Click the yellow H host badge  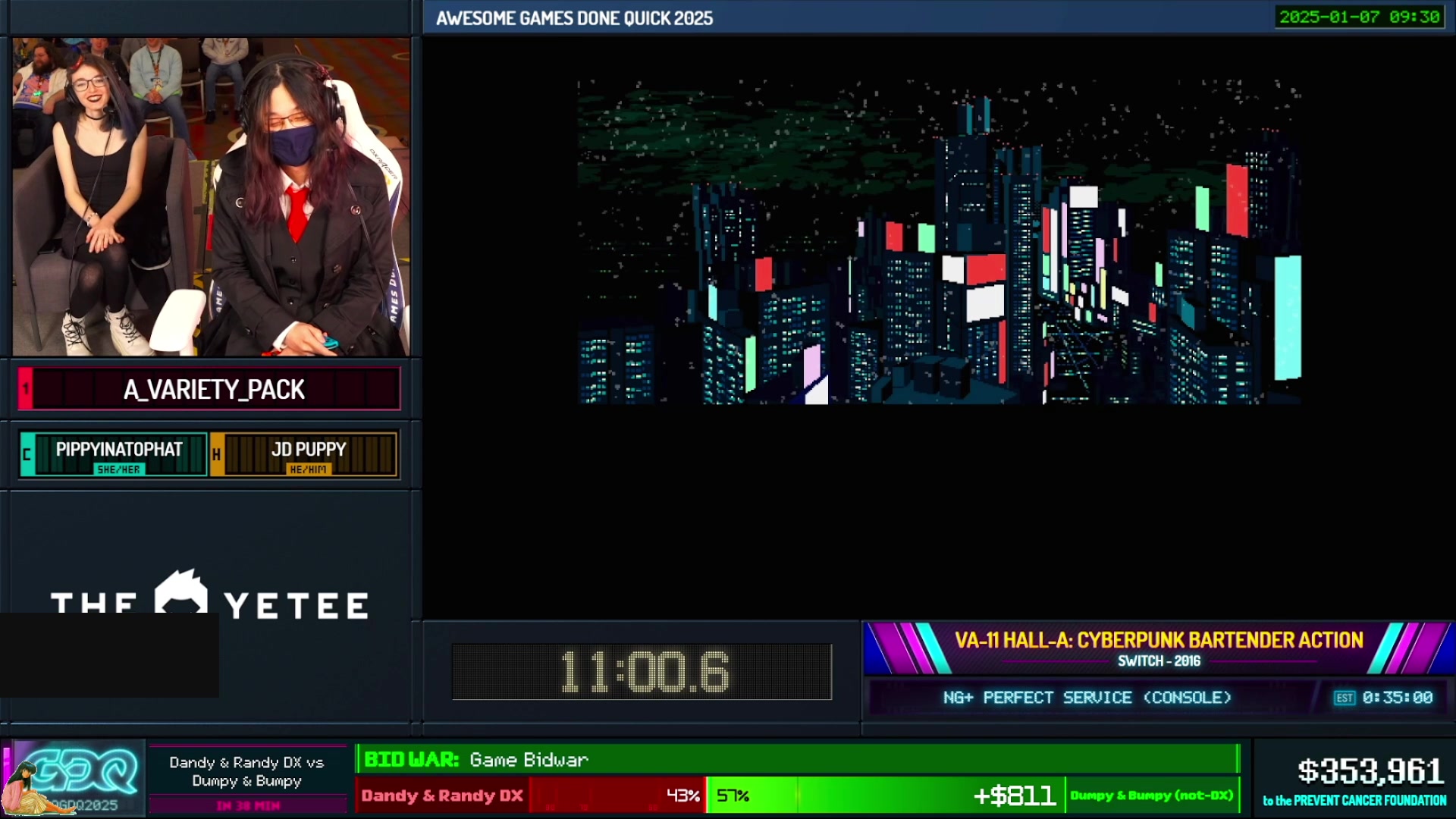point(217,454)
